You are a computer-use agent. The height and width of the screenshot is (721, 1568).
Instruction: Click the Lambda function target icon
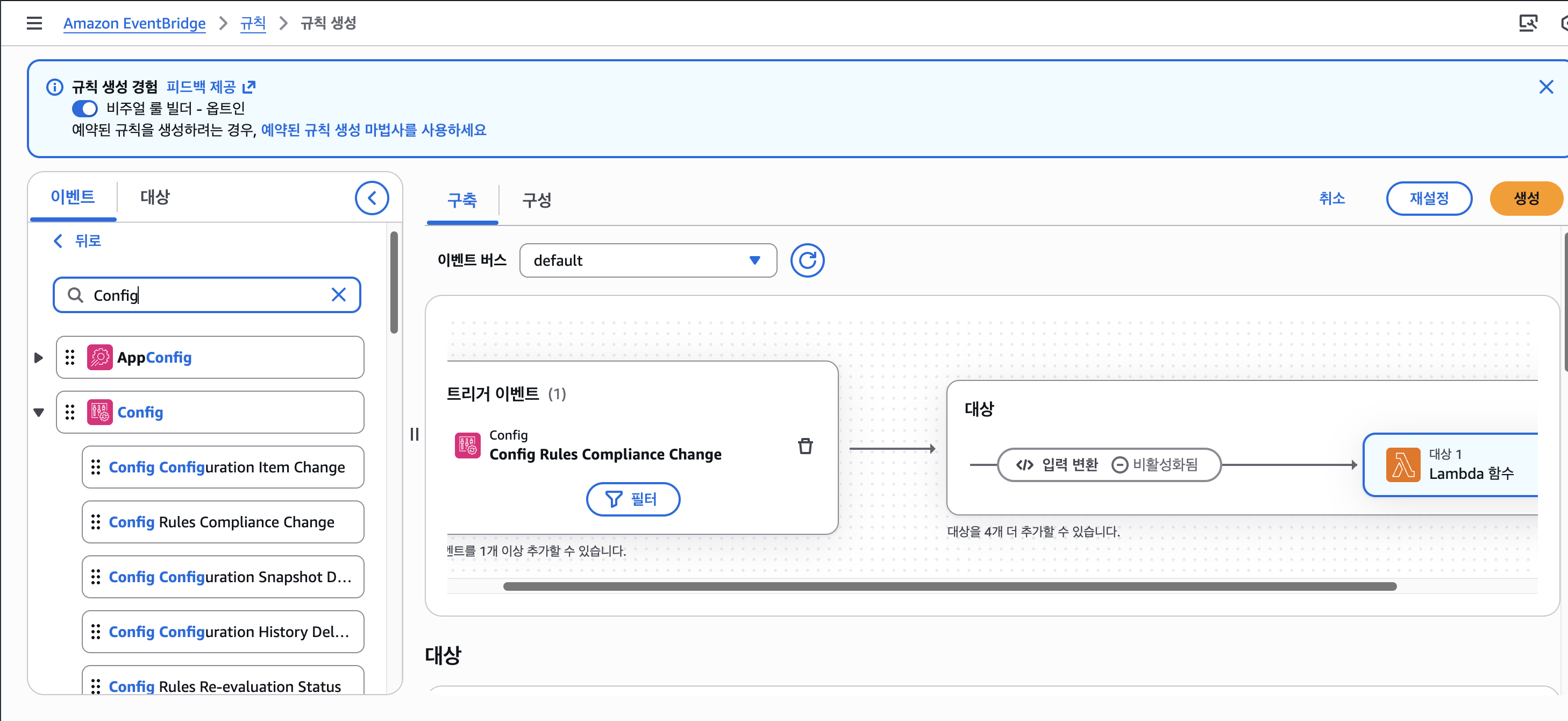(x=1402, y=465)
